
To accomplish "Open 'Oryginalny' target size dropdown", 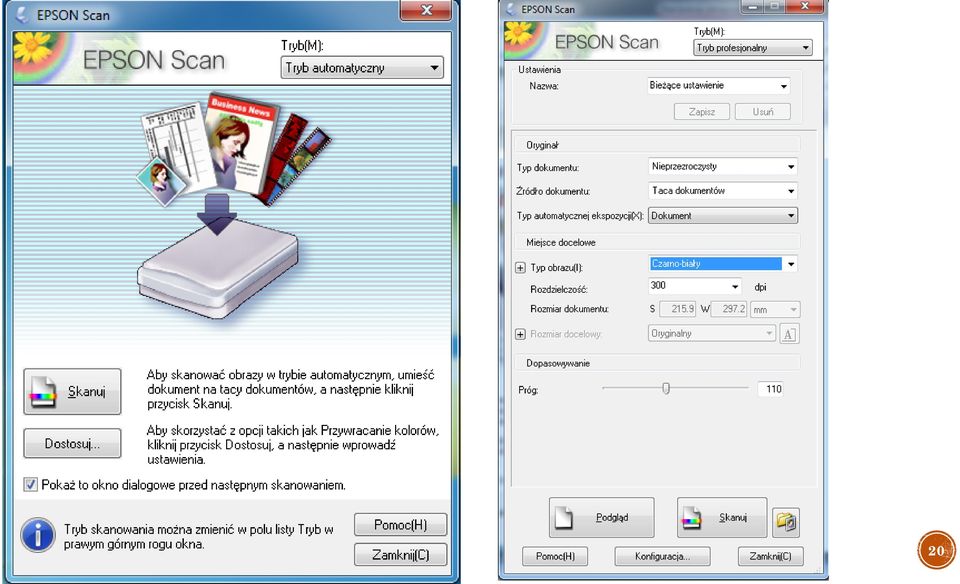I will pyautogui.click(x=712, y=334).
